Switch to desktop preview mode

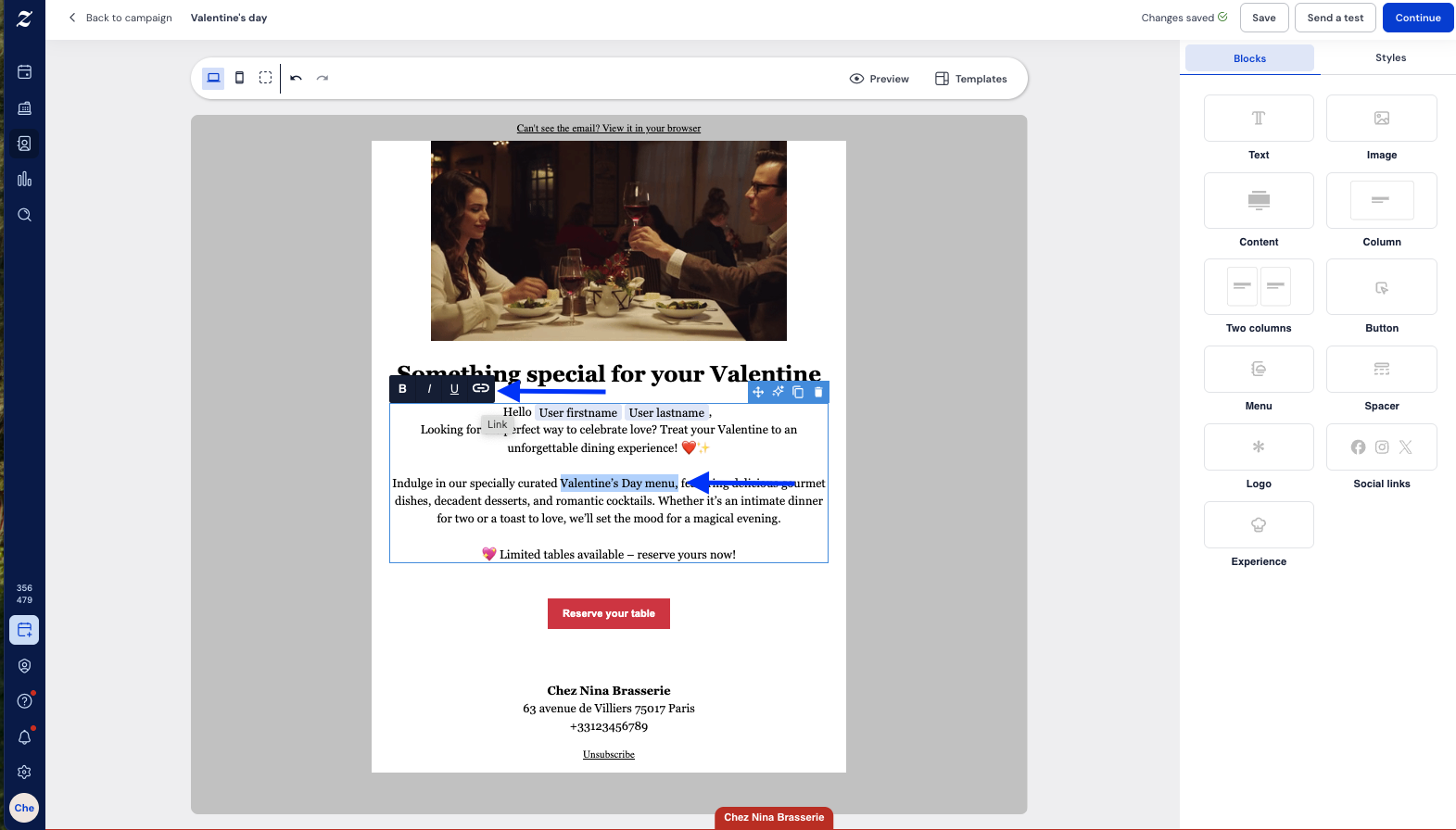coord(213,79)
